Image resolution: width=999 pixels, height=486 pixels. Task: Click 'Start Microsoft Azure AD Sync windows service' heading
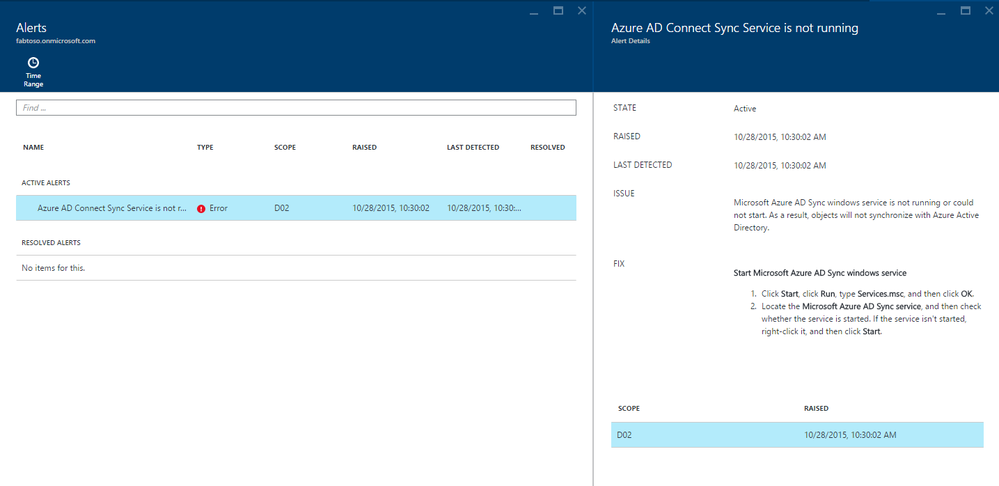coord(820,273)
